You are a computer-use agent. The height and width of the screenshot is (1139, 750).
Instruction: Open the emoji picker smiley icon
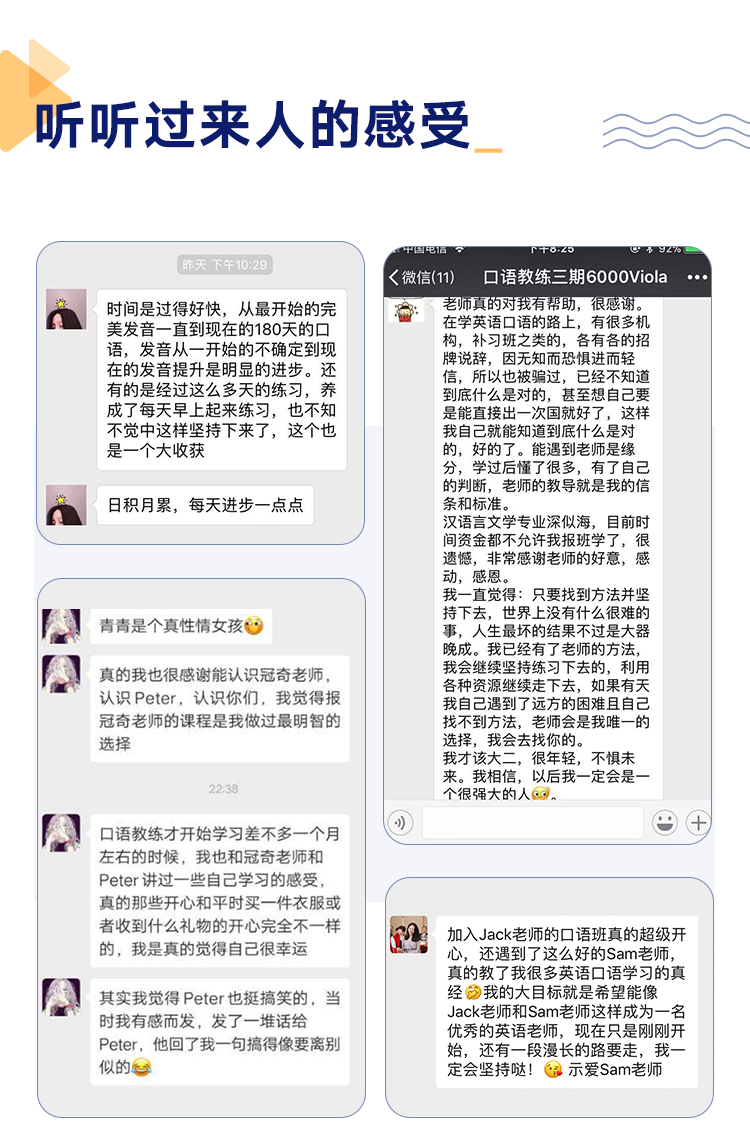coord(665,822)
